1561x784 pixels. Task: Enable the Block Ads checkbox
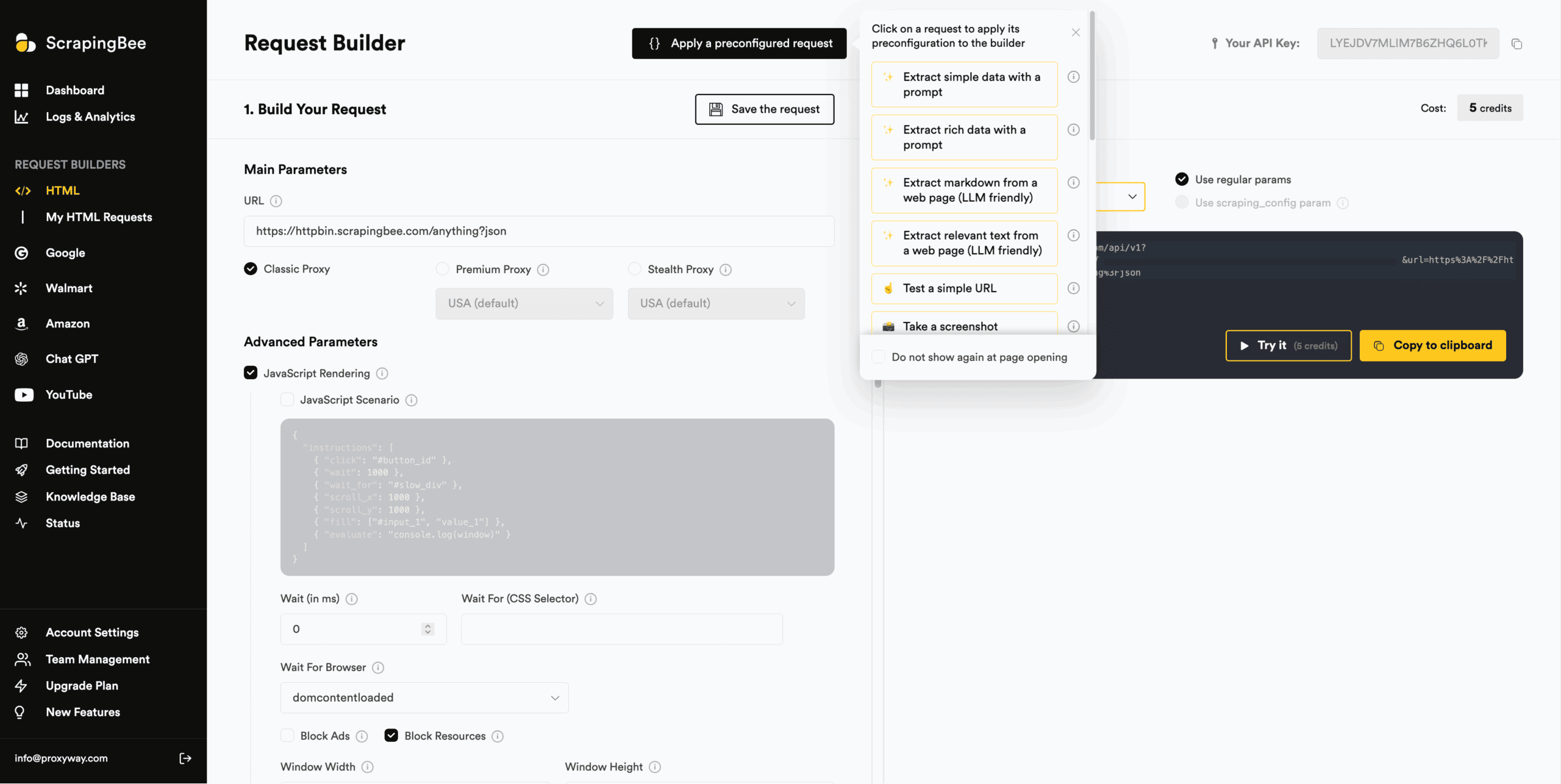click(287, 736)
